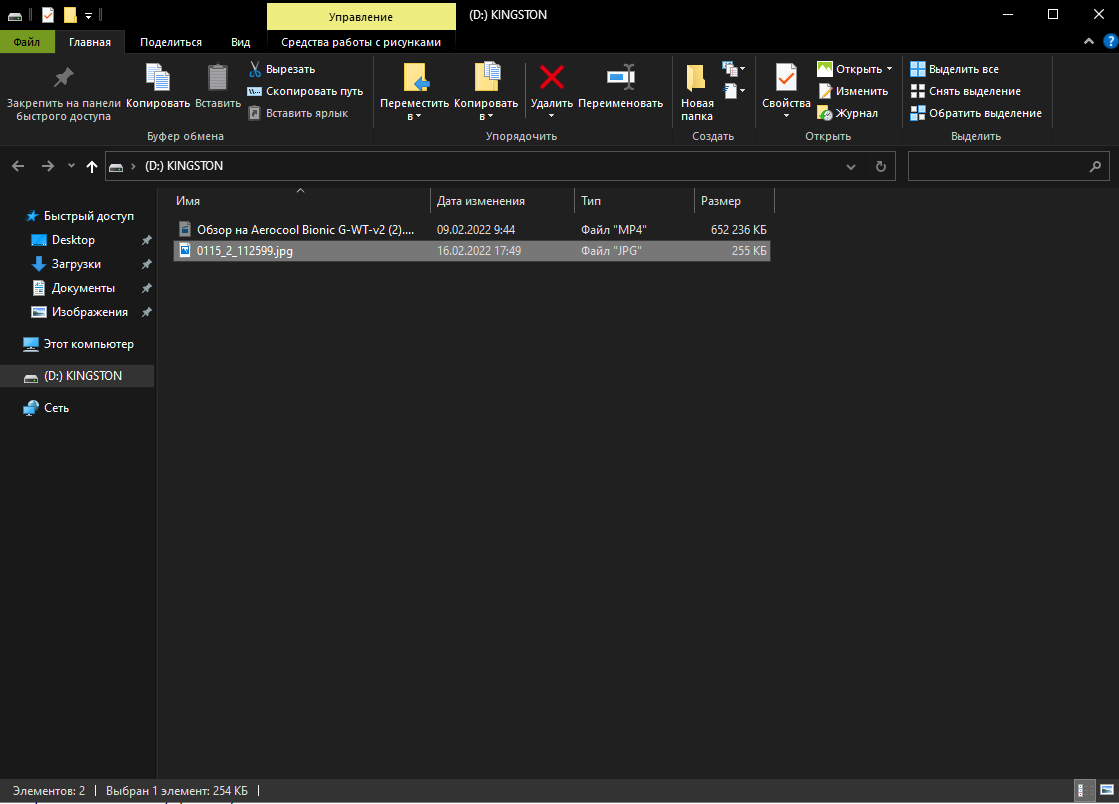Click the Вставить paste button
The height and width of the screenshot is (804, 1119).
[218, 86]
